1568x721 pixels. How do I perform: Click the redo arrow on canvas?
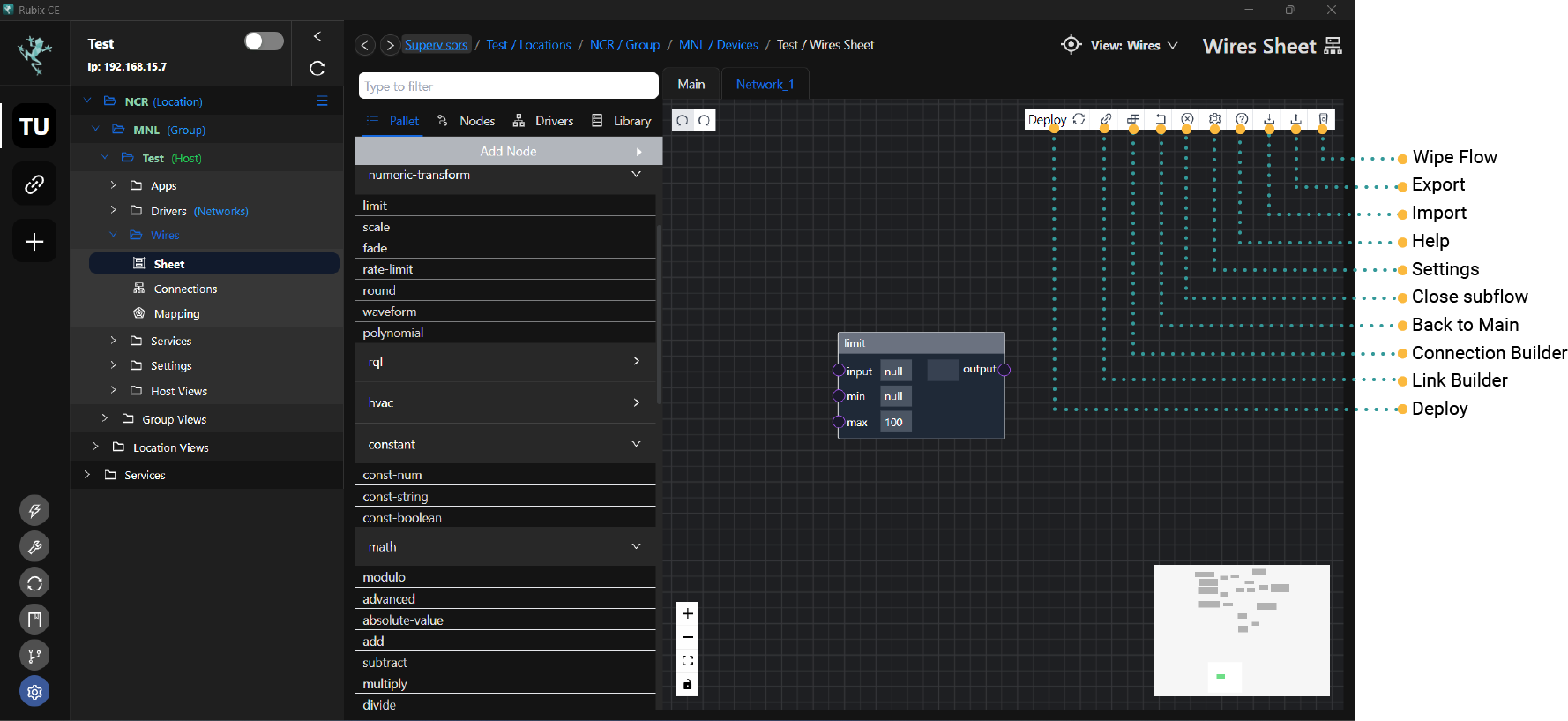tap(705, 120)
